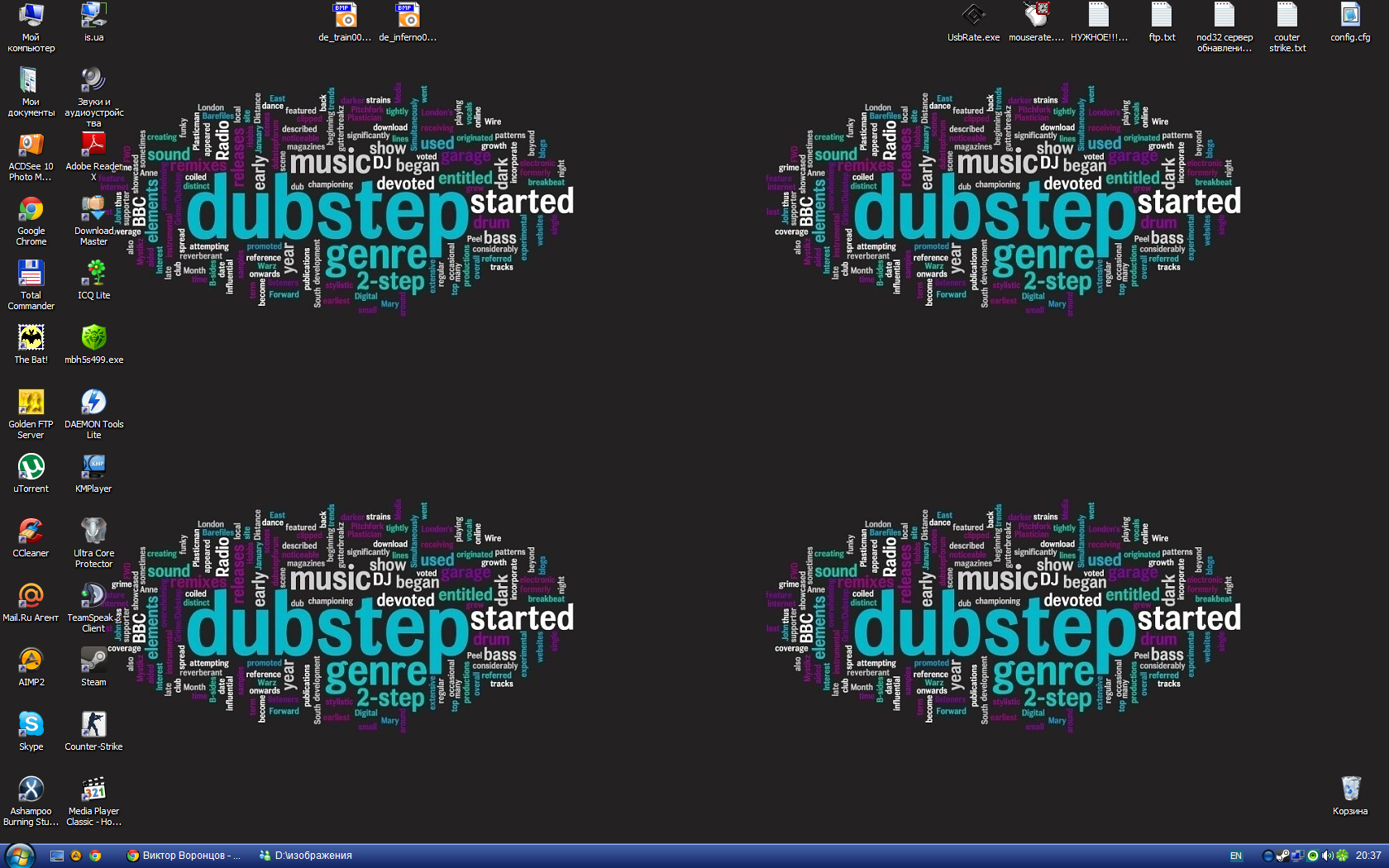Switch to Виктор Воронцов Chrome taskbar window
The image size is (1389, 868).
(184, 856)
